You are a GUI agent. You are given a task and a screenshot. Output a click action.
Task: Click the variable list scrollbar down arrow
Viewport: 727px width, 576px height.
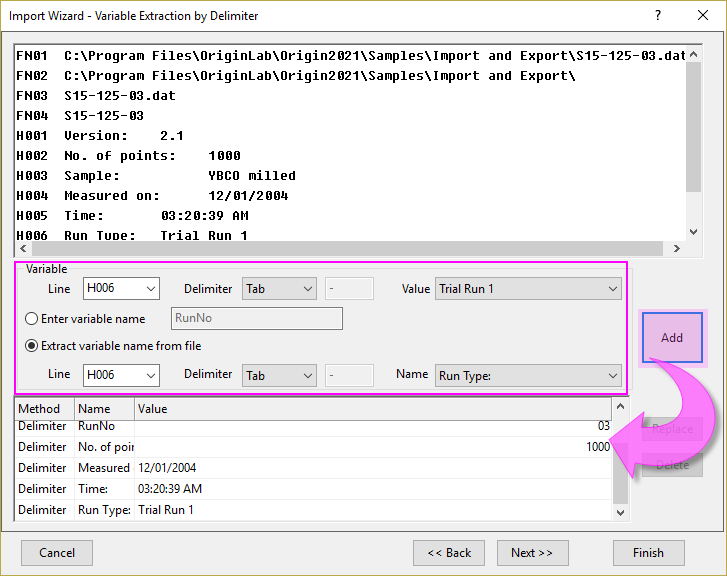pyautogui.click(x=621, y=511)
